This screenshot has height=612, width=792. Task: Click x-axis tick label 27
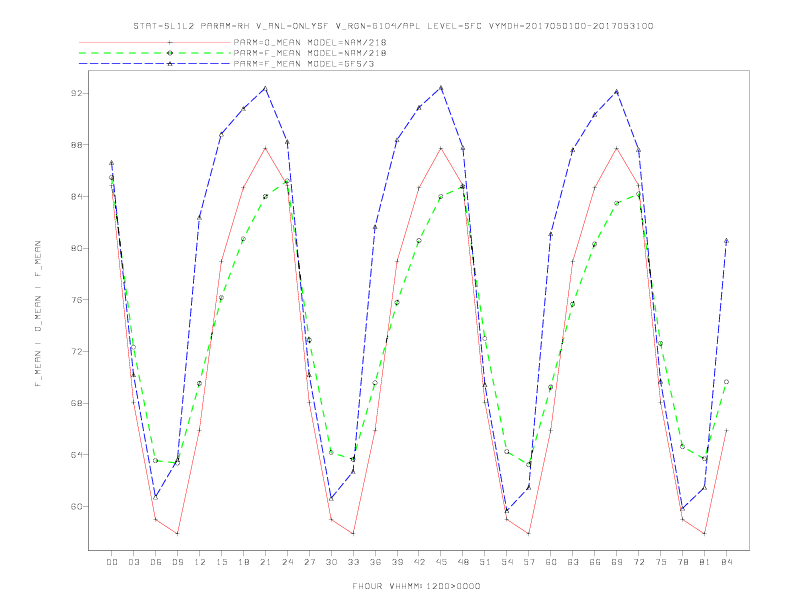tap(309, 562)
